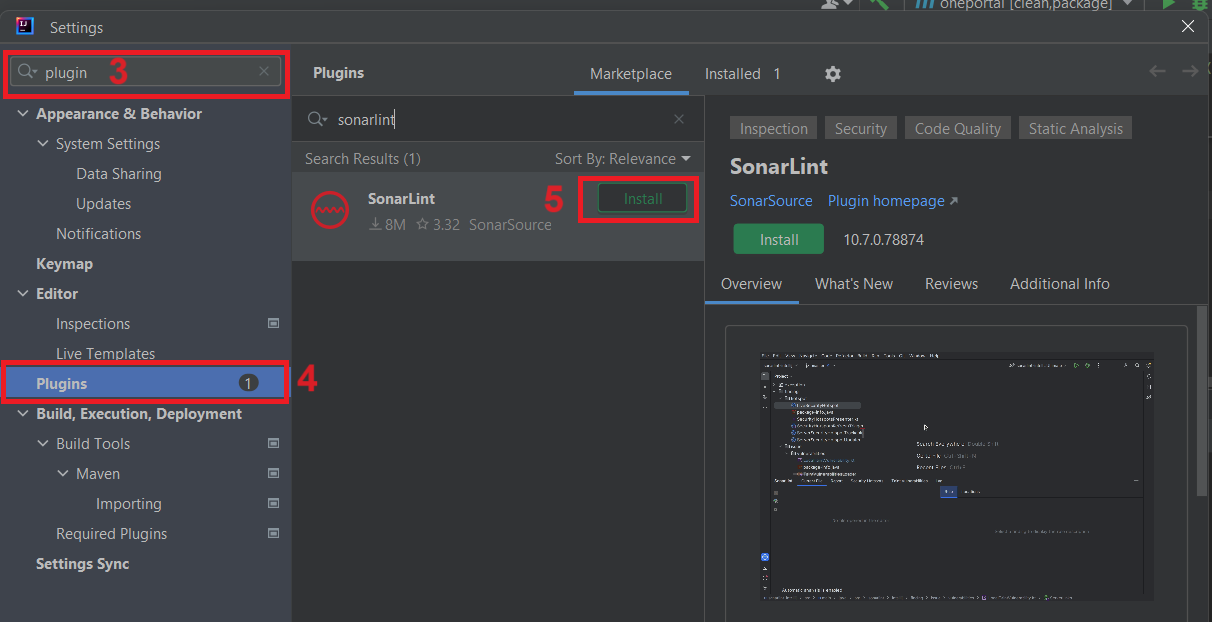
Task: Select Live Templates in the settings tree
Action: tap(106, 354)
